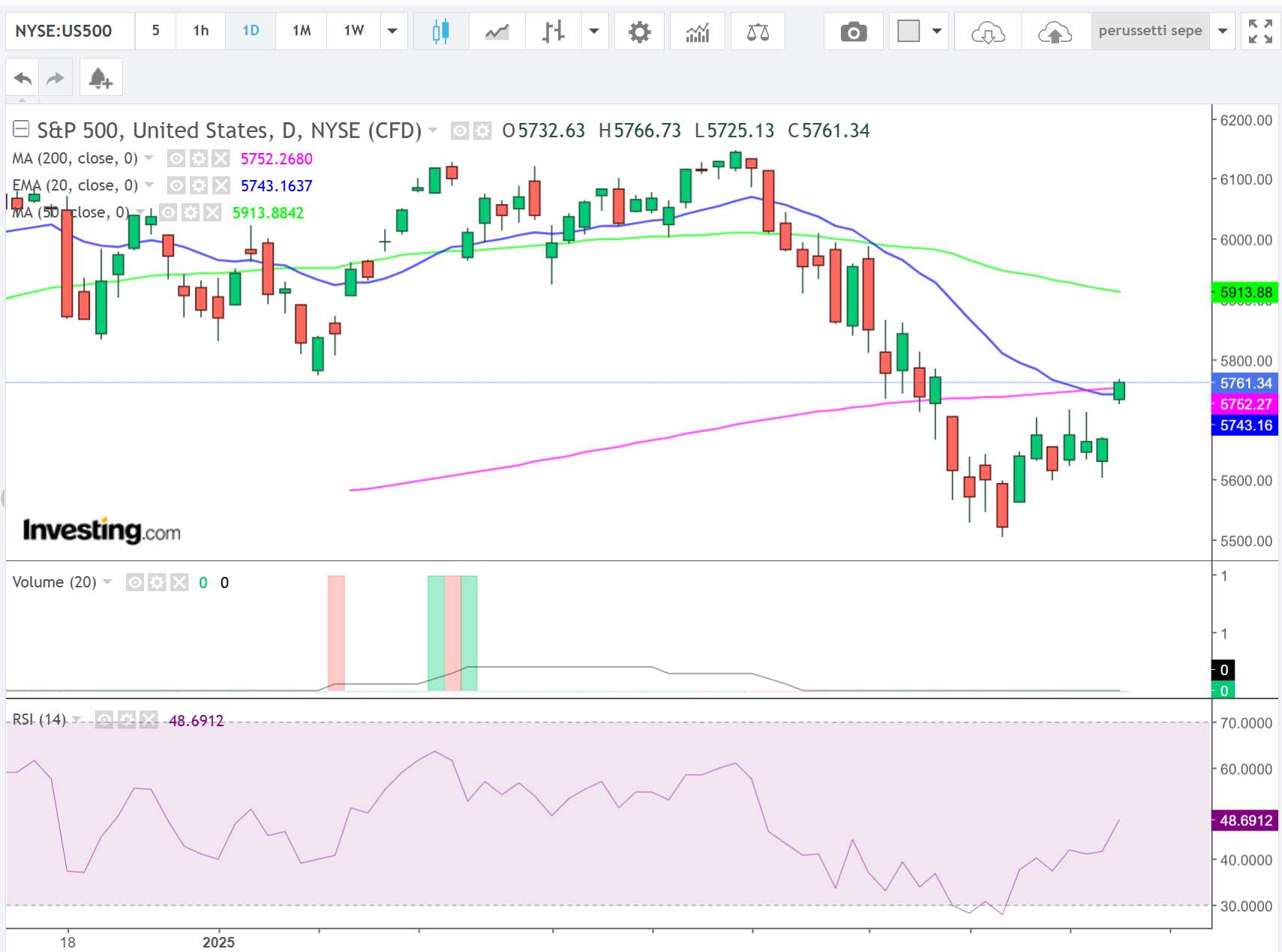Viewport: 1282px width, 952px height.
Task: Undo the last chart action
Action: pos(23,78)
